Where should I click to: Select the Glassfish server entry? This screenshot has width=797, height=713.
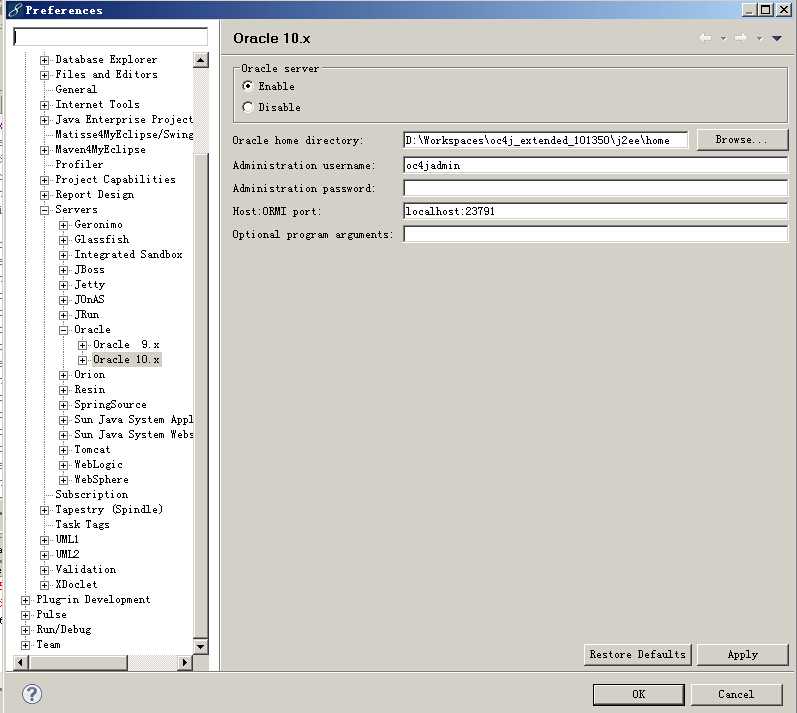pyautogui.click(x=102, y=239)
